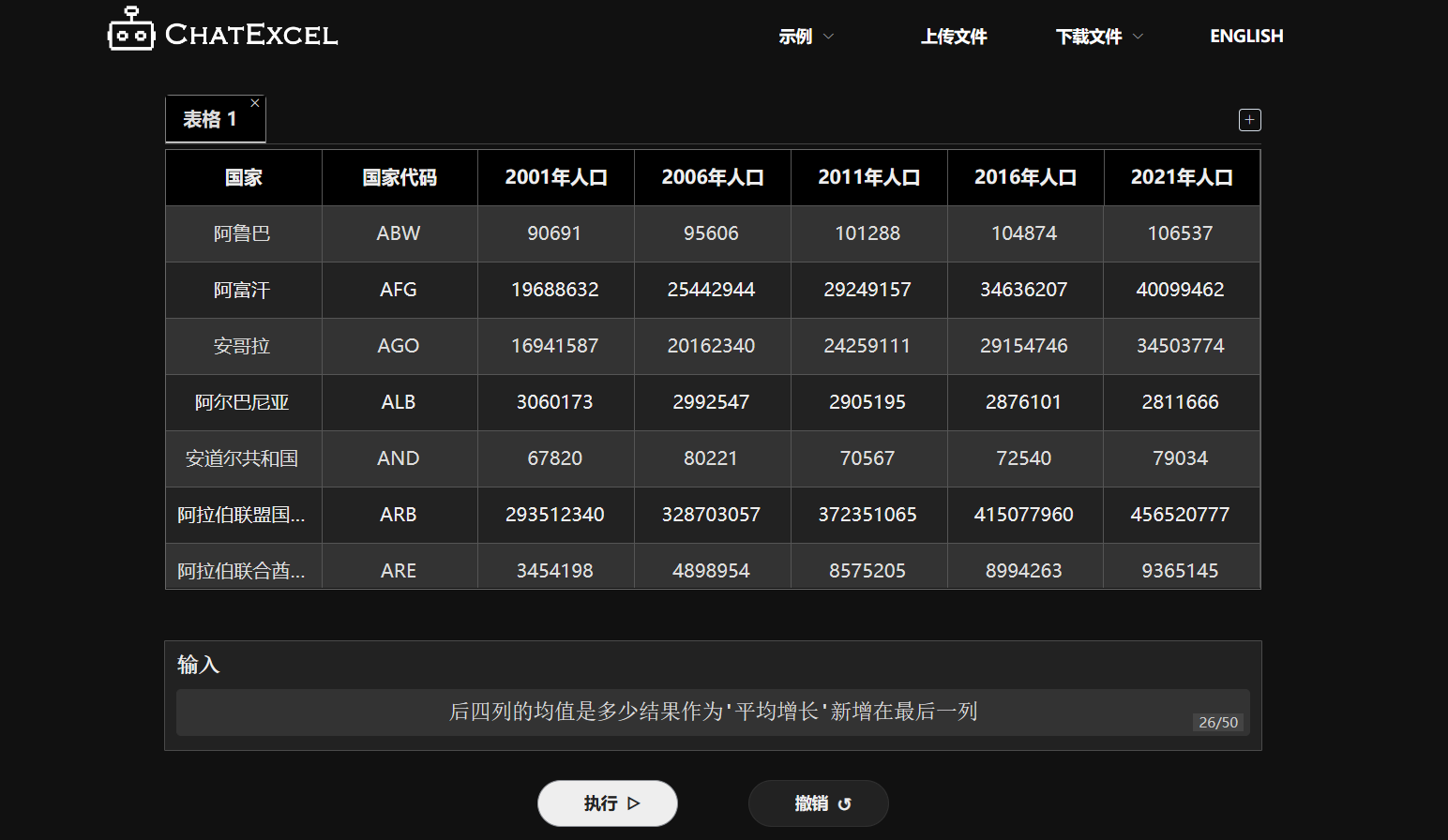This screenshot has height=840, width=1448.
Task: Select the 阿富汗 cell
Action: coord(242,290)
